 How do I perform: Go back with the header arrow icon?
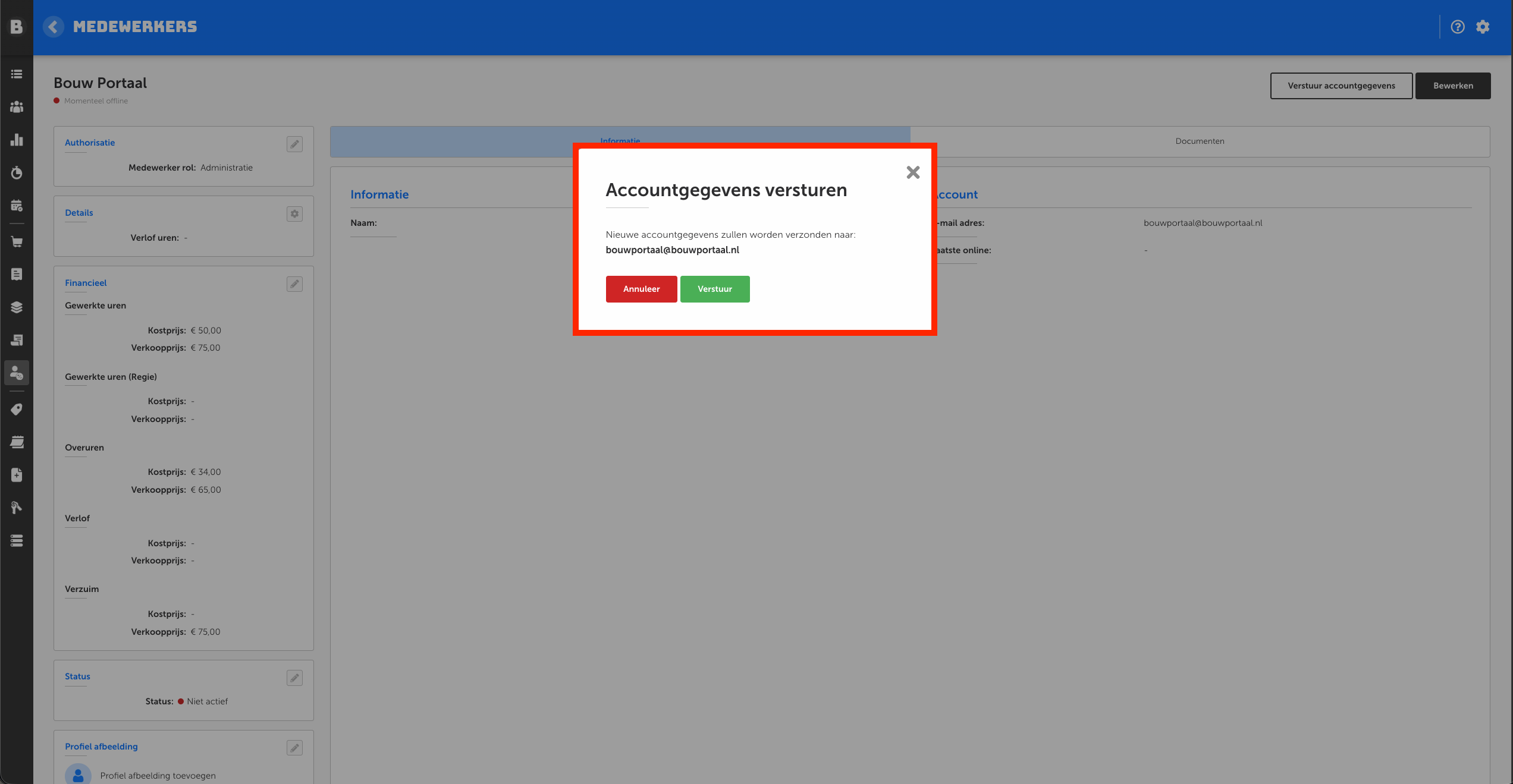coord(54,27)
